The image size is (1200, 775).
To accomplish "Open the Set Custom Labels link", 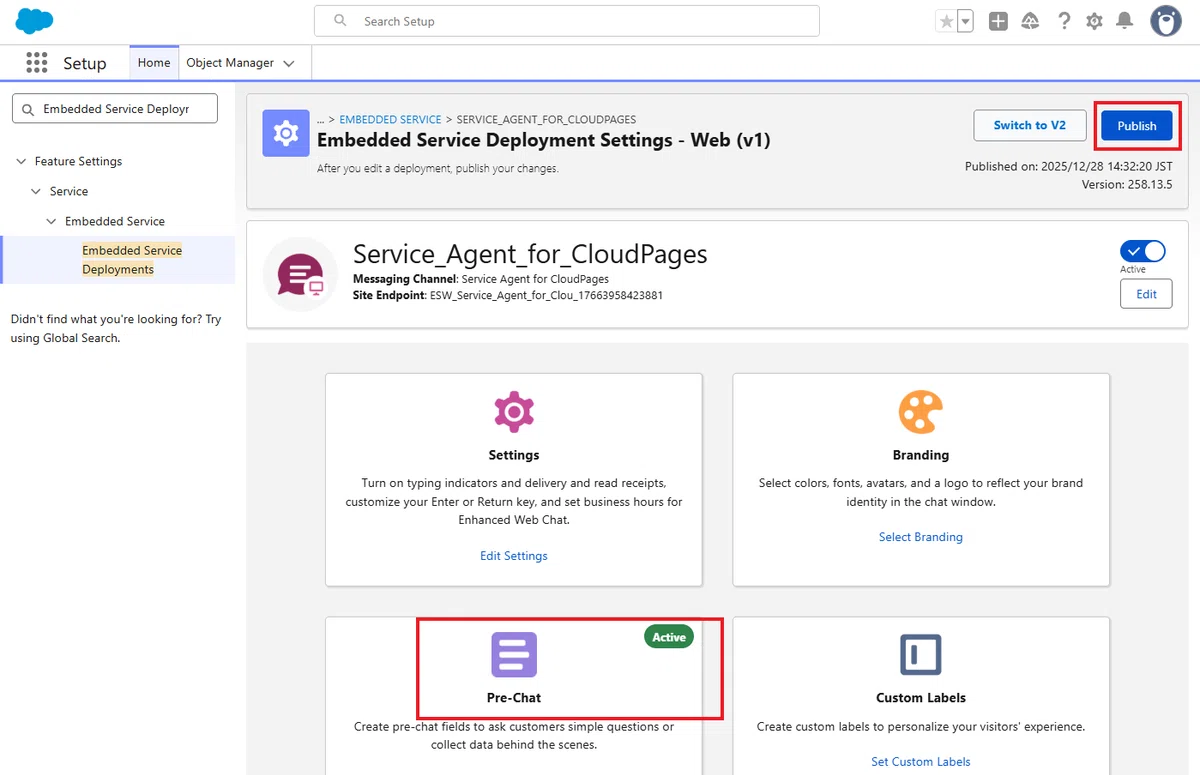I will (x=921, y=761).
